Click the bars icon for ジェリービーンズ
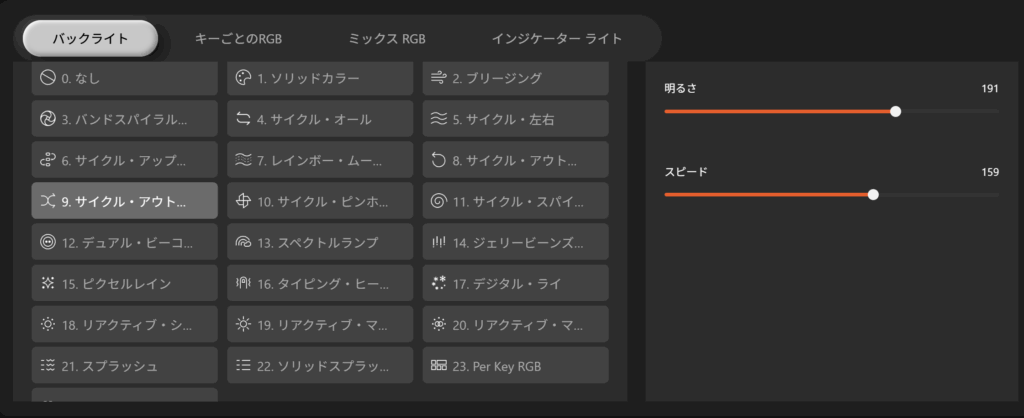Viewport: 1024px width, 418px height. coord(438,242)
